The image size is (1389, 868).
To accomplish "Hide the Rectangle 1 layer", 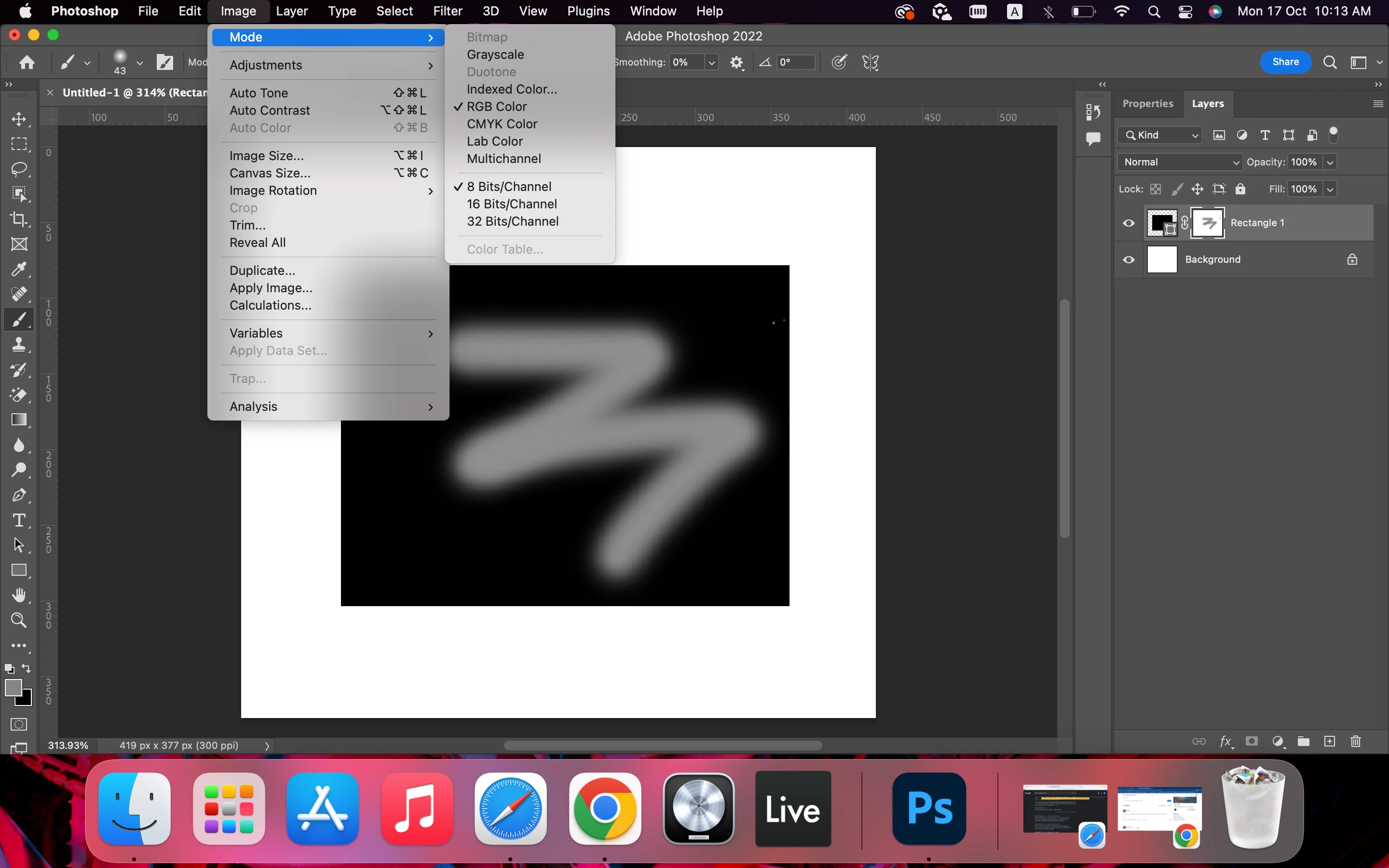I will click(1129, 223).
